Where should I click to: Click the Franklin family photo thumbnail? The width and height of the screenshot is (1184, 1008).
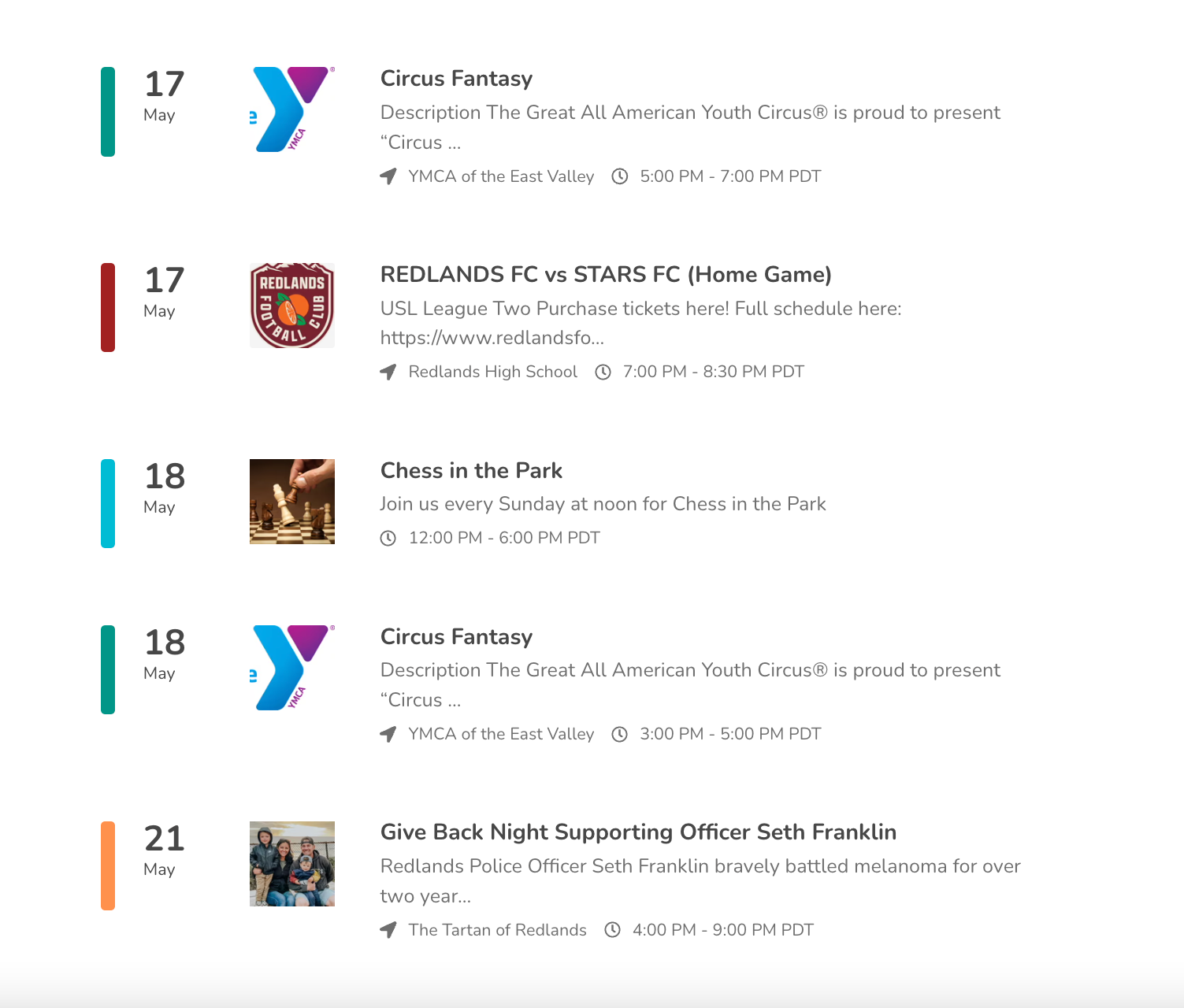(292, 864)
